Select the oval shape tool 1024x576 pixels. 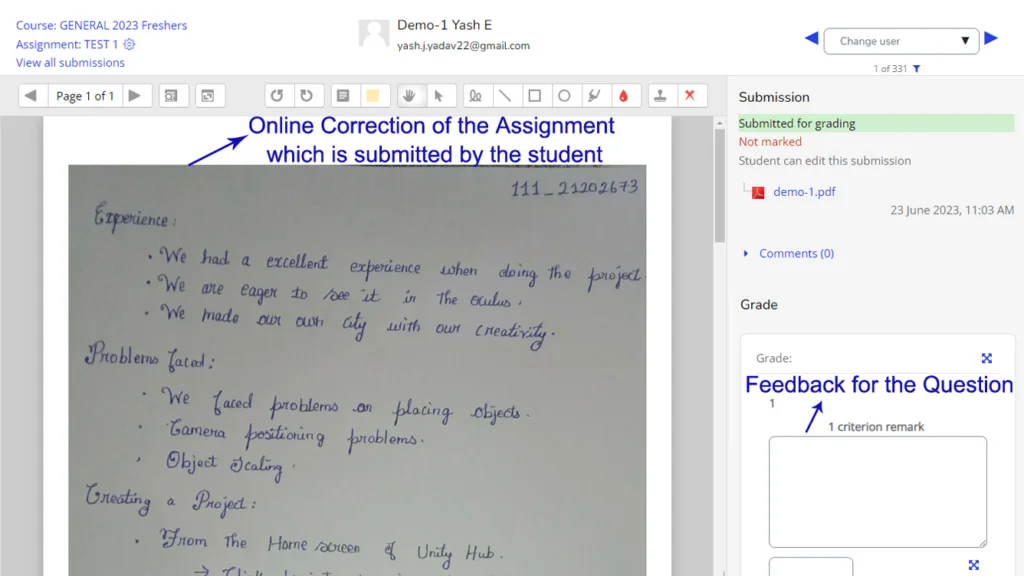point(564,96)
